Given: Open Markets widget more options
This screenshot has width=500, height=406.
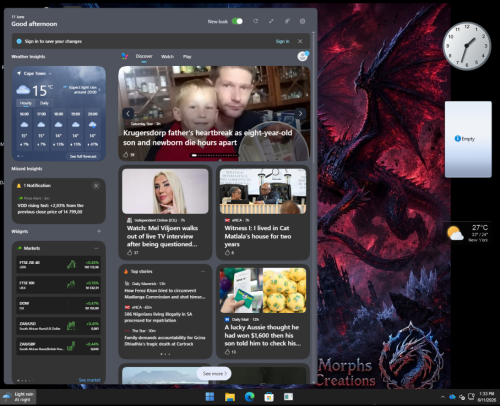Looking at the screenshot, I should pos(96,248).
